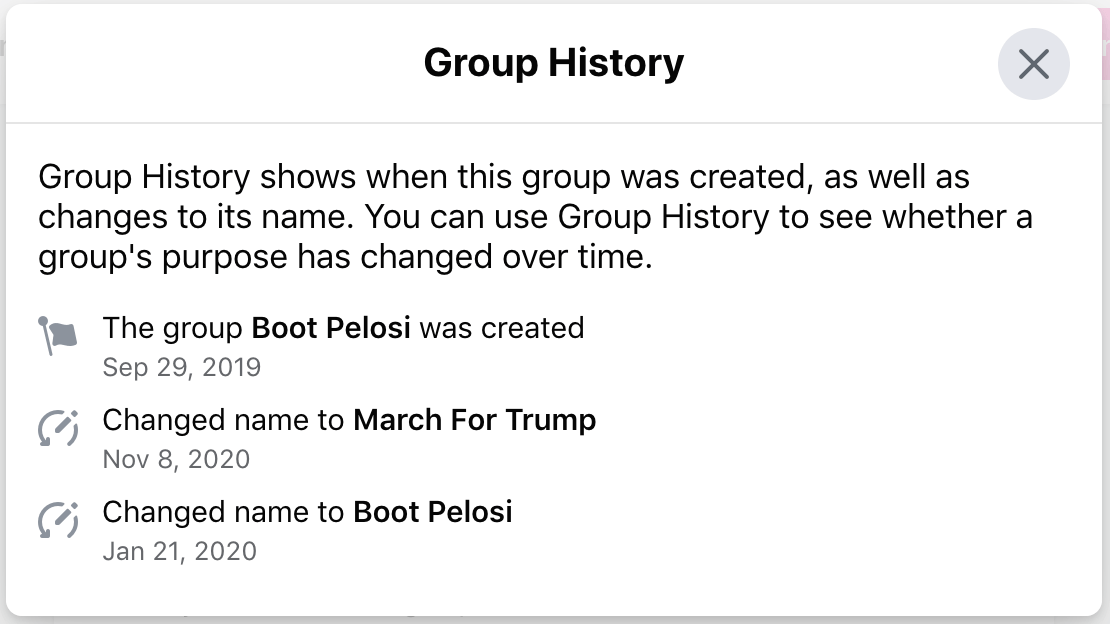Click "The group" text in creation entry
This screenshot has width=1110, height=624.
(x=173, y=328)
